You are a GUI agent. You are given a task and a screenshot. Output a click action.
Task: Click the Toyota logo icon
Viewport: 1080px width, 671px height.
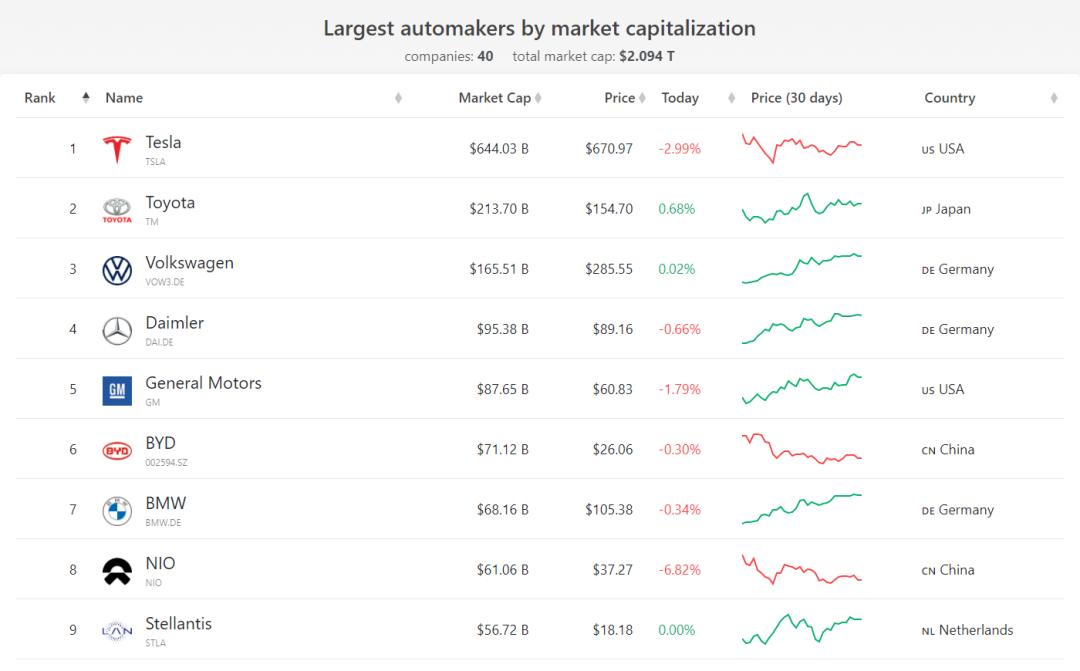117,210
